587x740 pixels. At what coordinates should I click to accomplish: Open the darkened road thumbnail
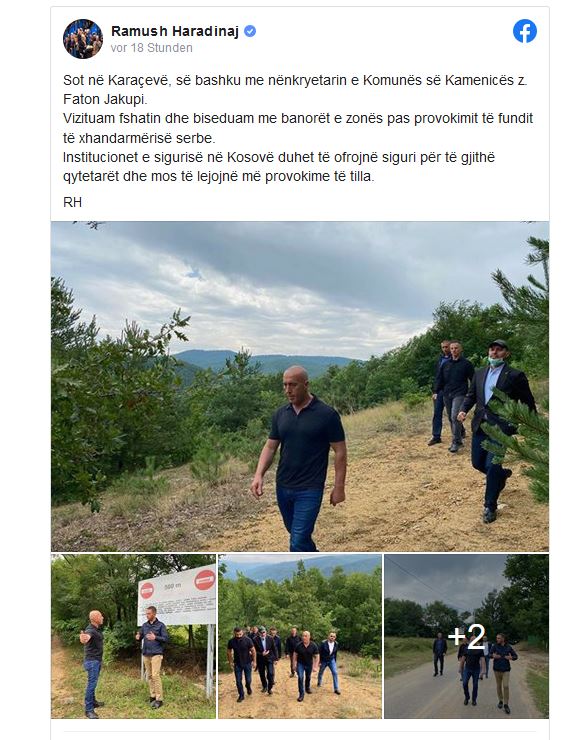pos(466,636)
